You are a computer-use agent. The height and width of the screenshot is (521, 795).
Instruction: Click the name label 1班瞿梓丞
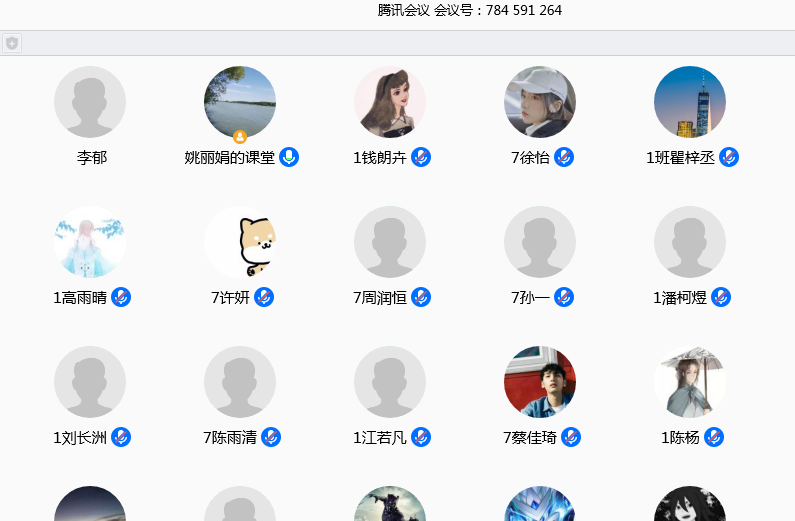click(x=680, y=158)
